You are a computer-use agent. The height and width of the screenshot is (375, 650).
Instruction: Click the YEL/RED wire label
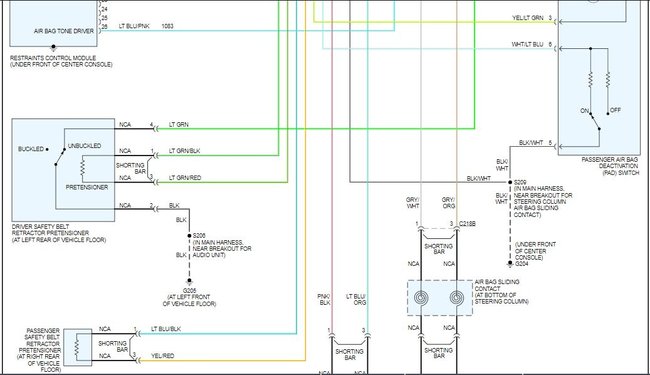(x=162, y=356)
